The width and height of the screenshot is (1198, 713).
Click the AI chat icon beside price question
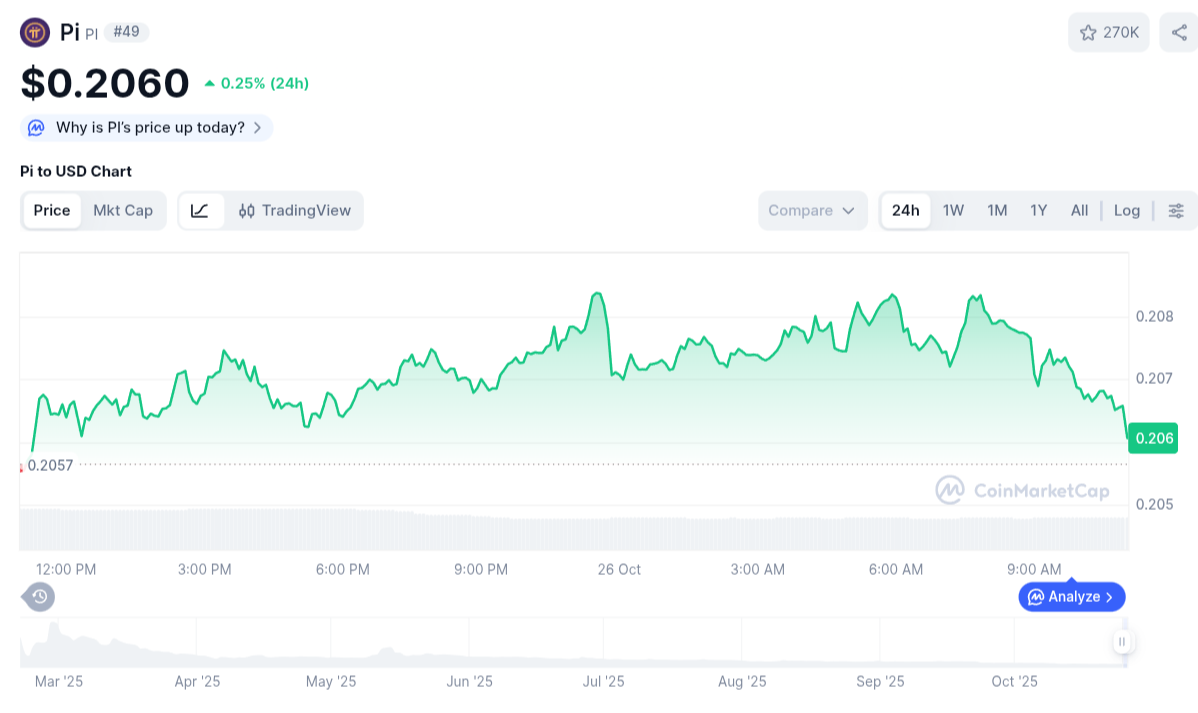point(36,128)
